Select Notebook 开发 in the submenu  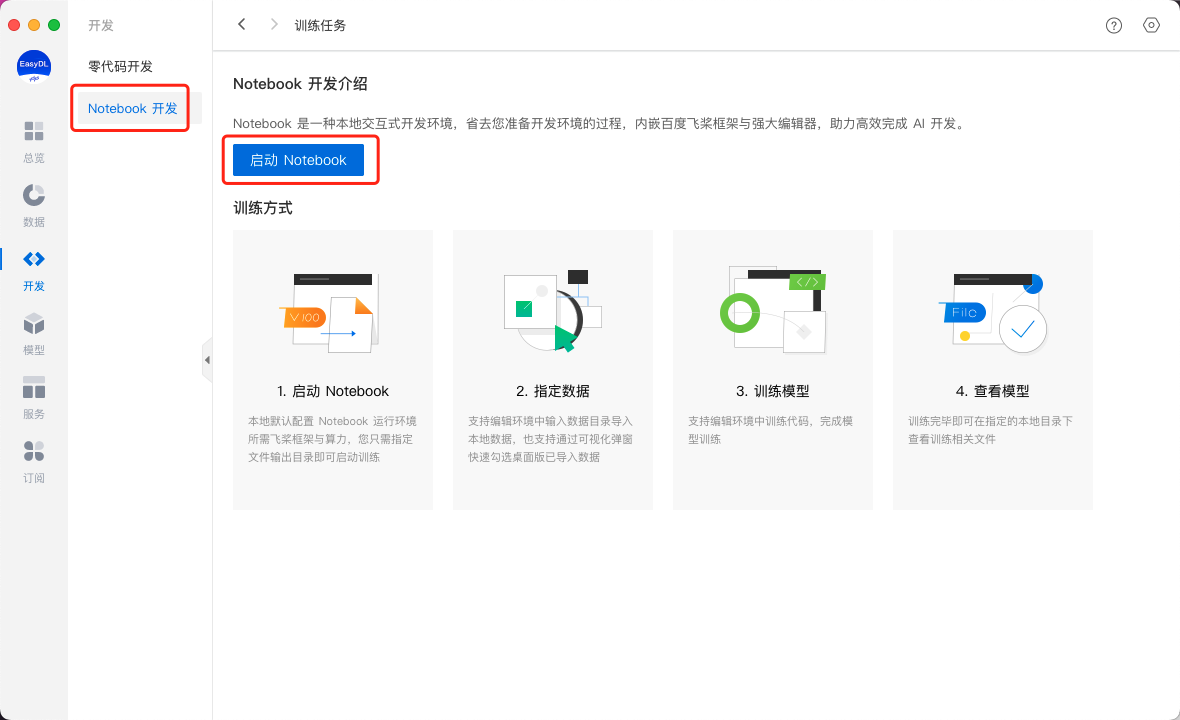click(132, 108)
